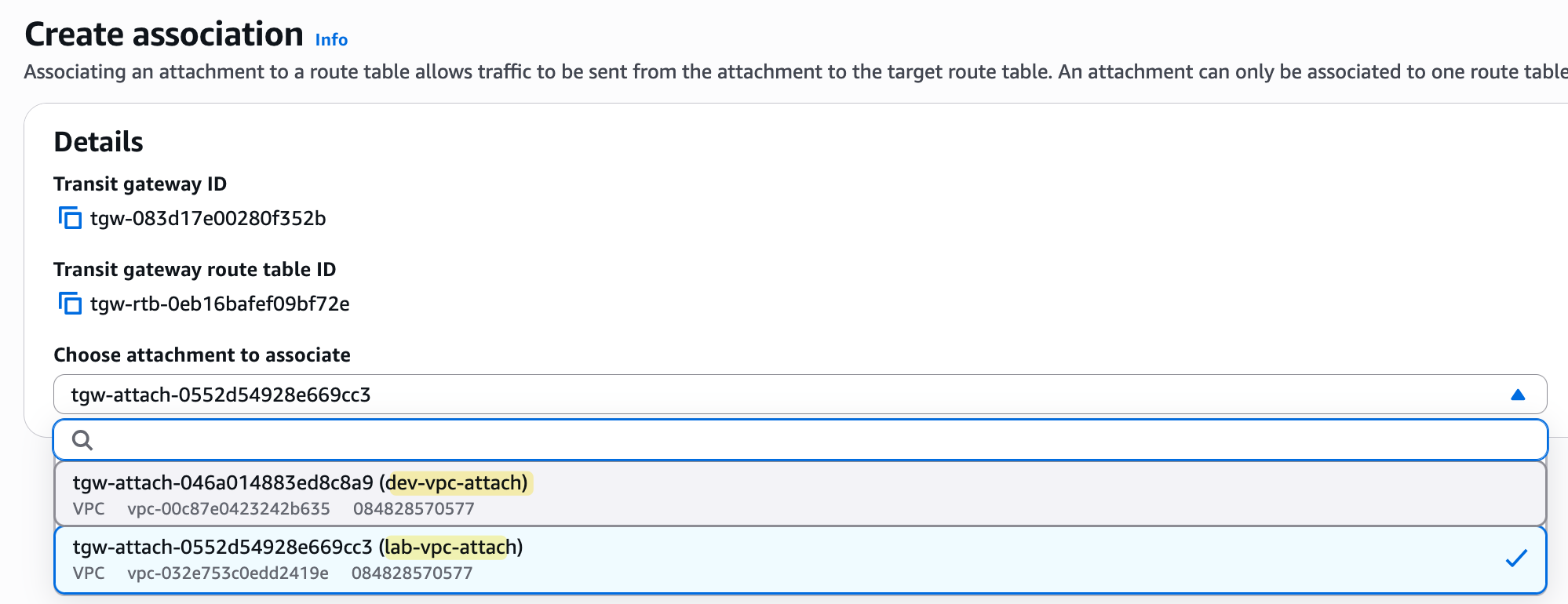
Task: Open the Info link beside Create association
Action: pos(331,39)
